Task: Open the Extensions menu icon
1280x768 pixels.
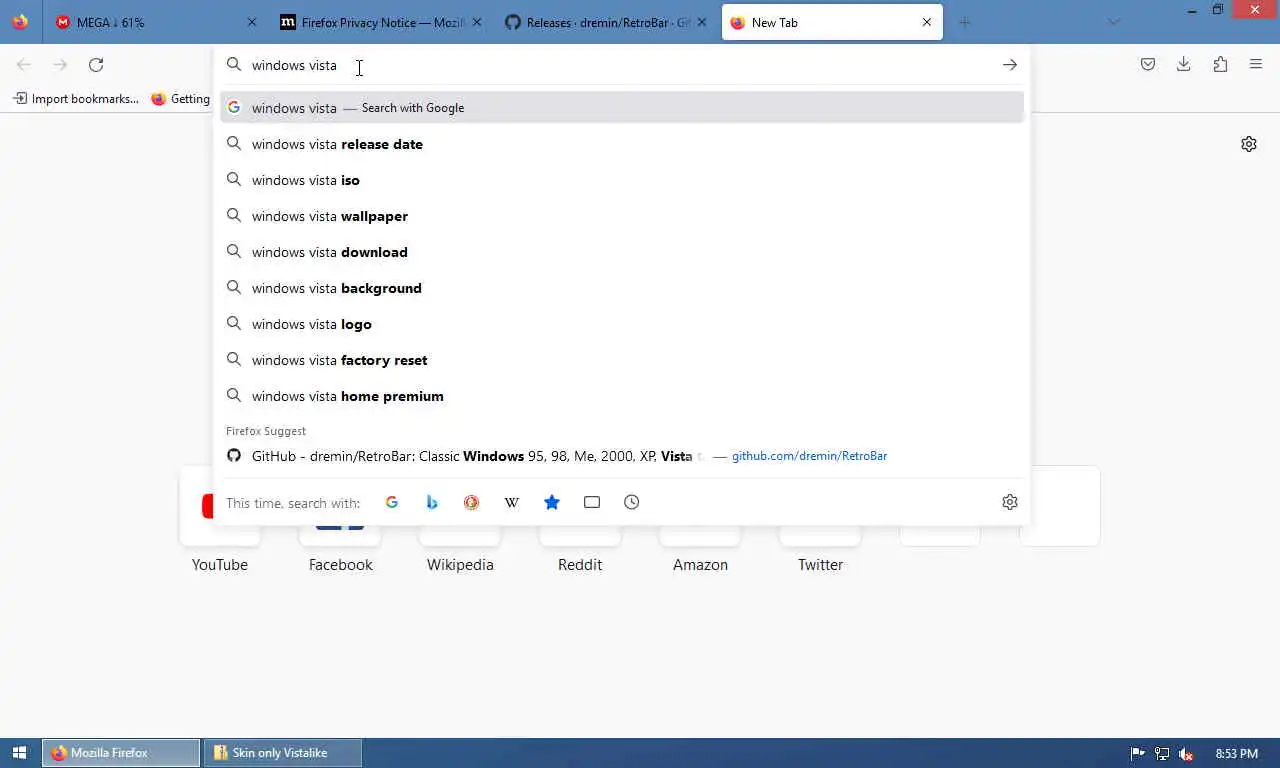Action: click(x=1220, y=65)
